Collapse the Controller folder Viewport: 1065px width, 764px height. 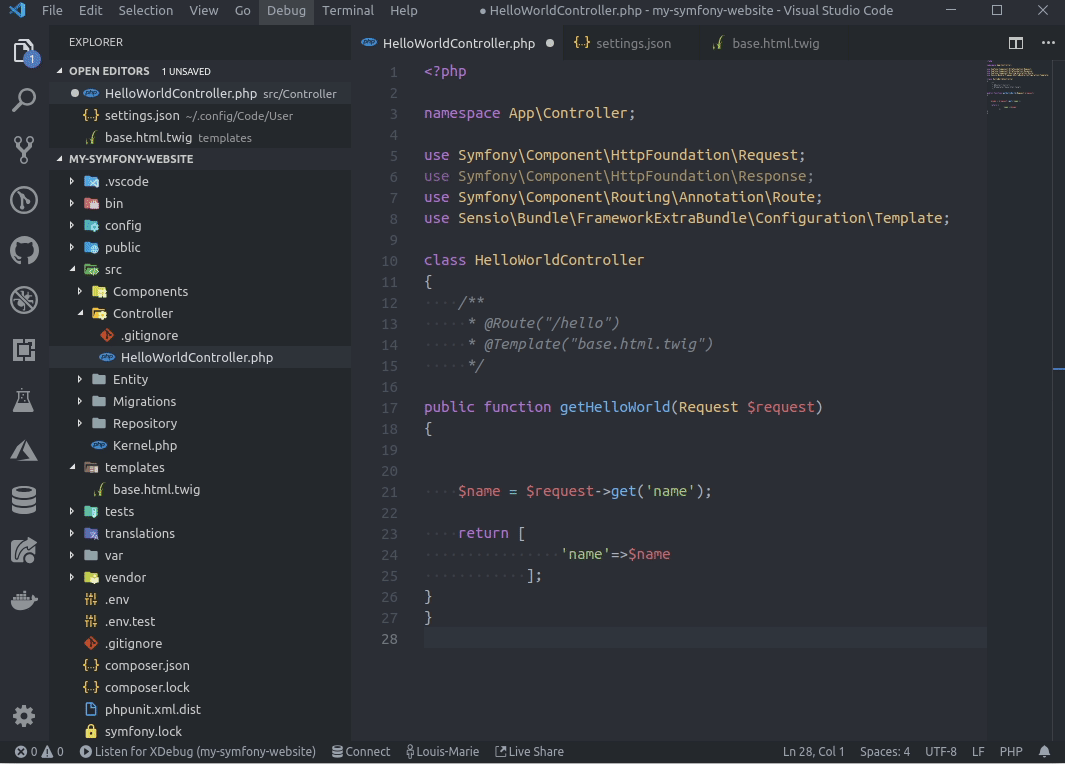point(79,313)
